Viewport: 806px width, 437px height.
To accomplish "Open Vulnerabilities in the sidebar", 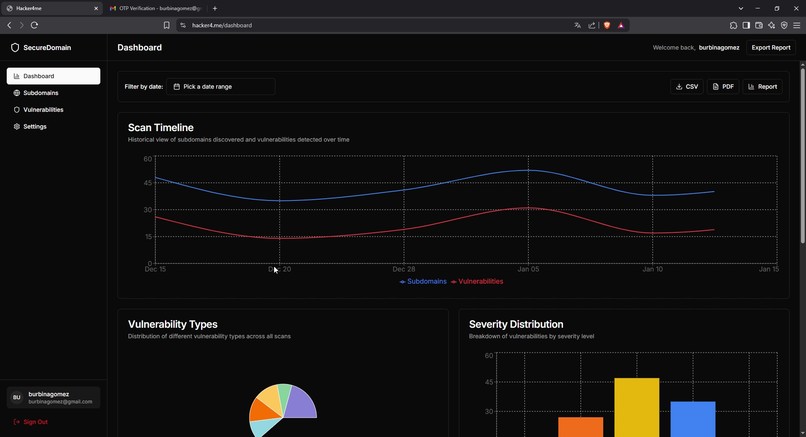I will pyautogui.click(x=53, y=110).
